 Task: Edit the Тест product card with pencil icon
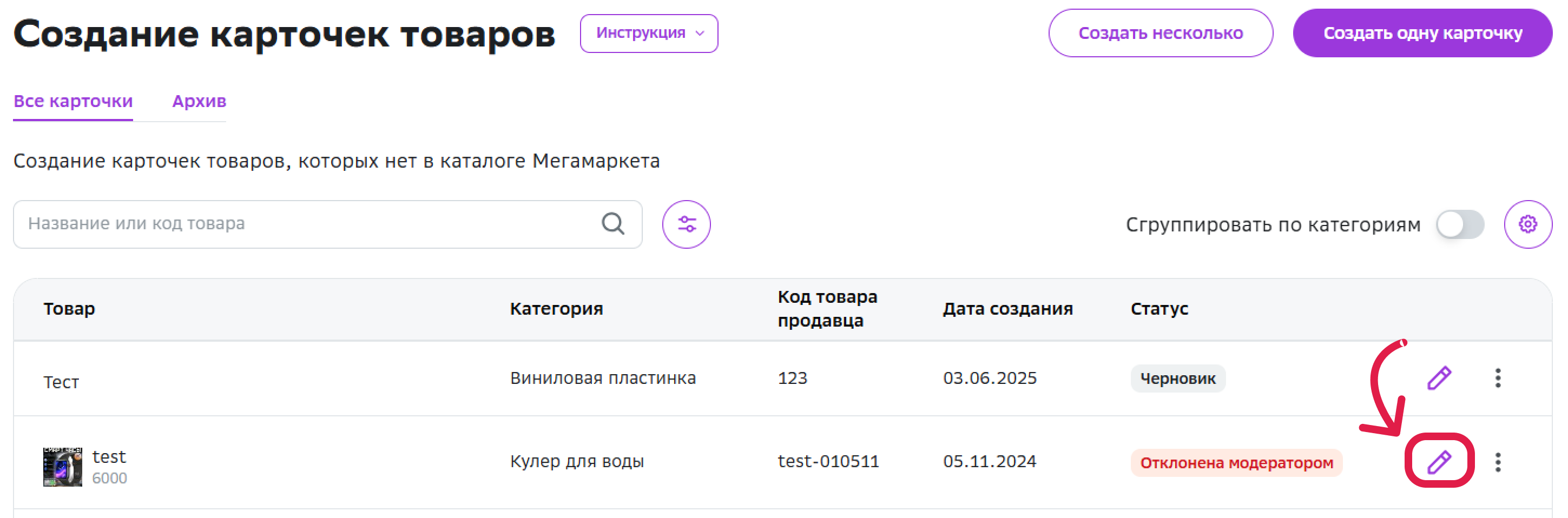coord(1439,378)
